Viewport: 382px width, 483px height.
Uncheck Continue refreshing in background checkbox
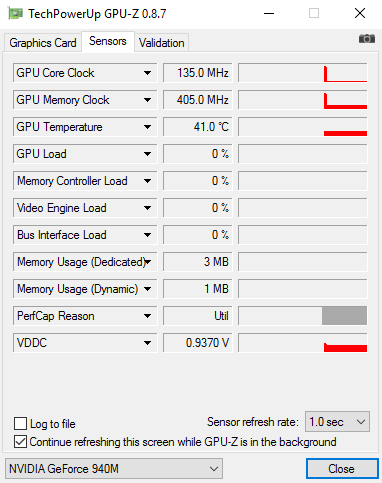pyautogui.click(x=20, y=442)
